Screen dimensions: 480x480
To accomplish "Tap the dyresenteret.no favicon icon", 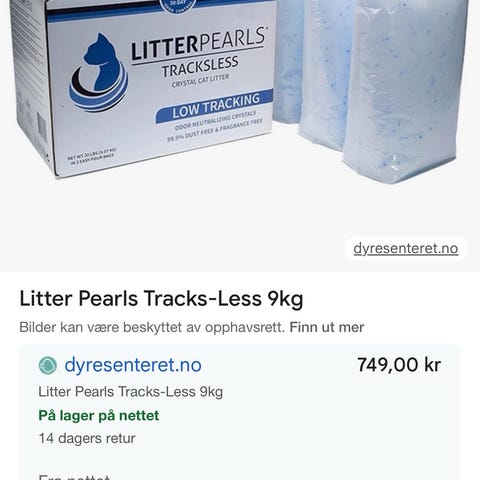I will pyautogui.click(x=48, y=365).
